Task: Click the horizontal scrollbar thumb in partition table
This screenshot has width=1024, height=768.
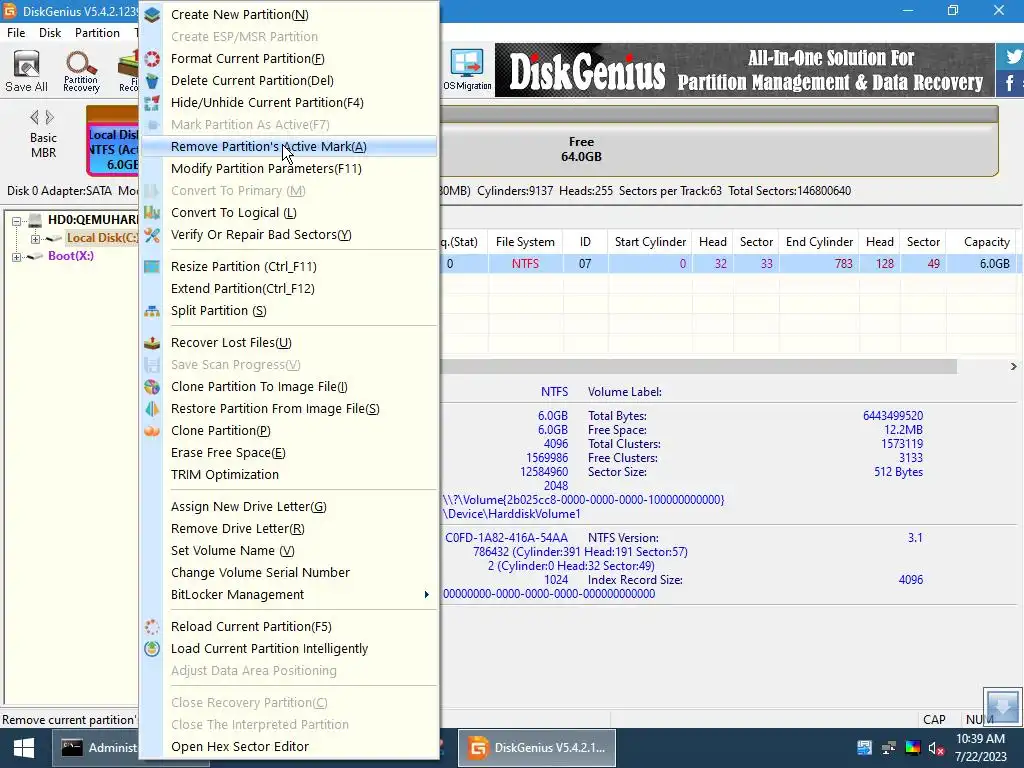Action: (698, 366)
